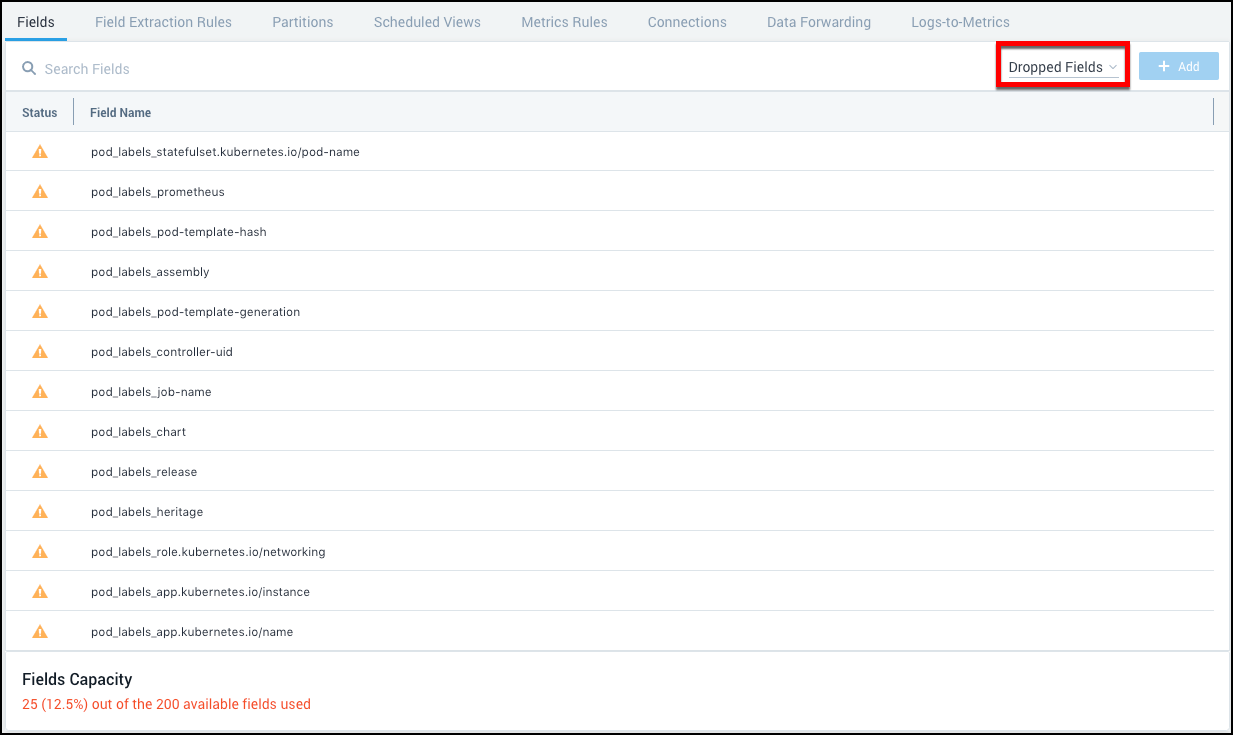This screenshot has height=735, width=1233.
Task: Sort by Field Name column header
Action: tap(121, 113)
